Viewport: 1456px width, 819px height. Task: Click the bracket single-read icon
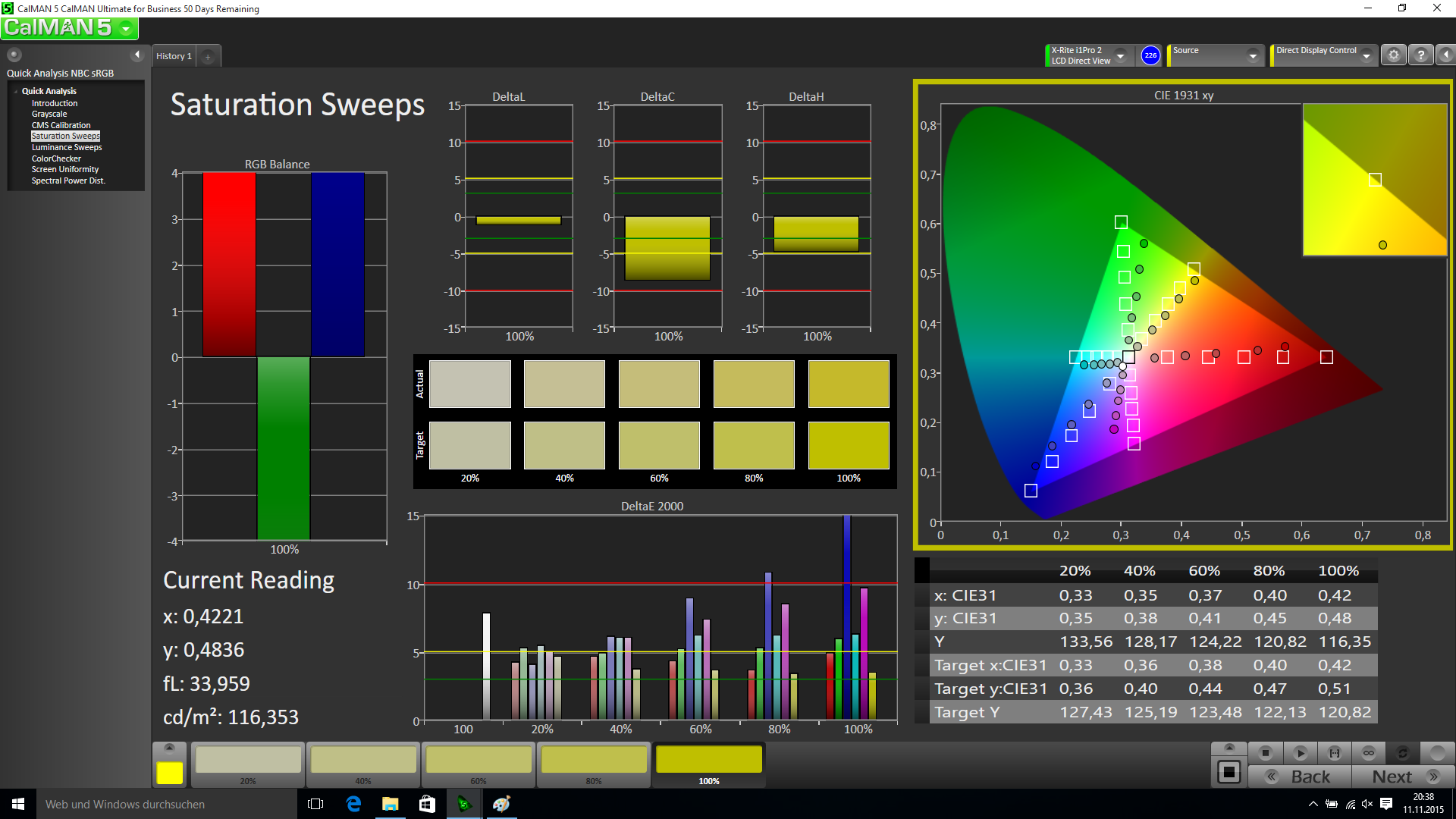(x=1335, y=753)
